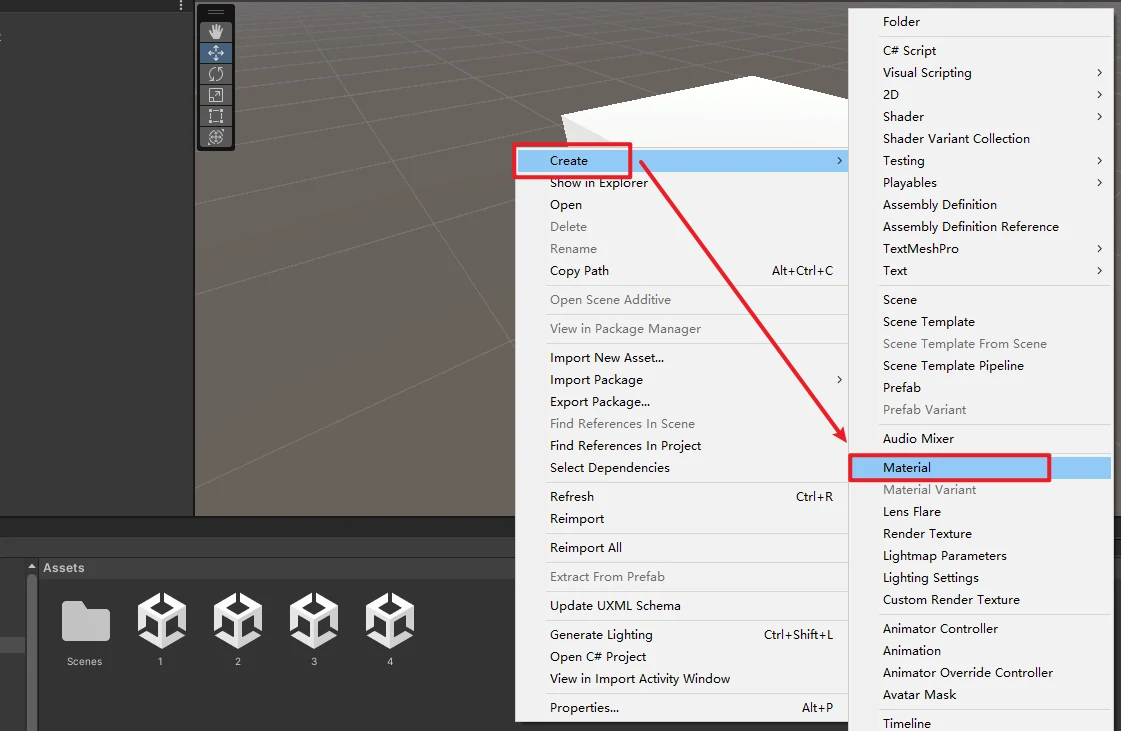Select the Hand view tool

[x=216, y=32]
